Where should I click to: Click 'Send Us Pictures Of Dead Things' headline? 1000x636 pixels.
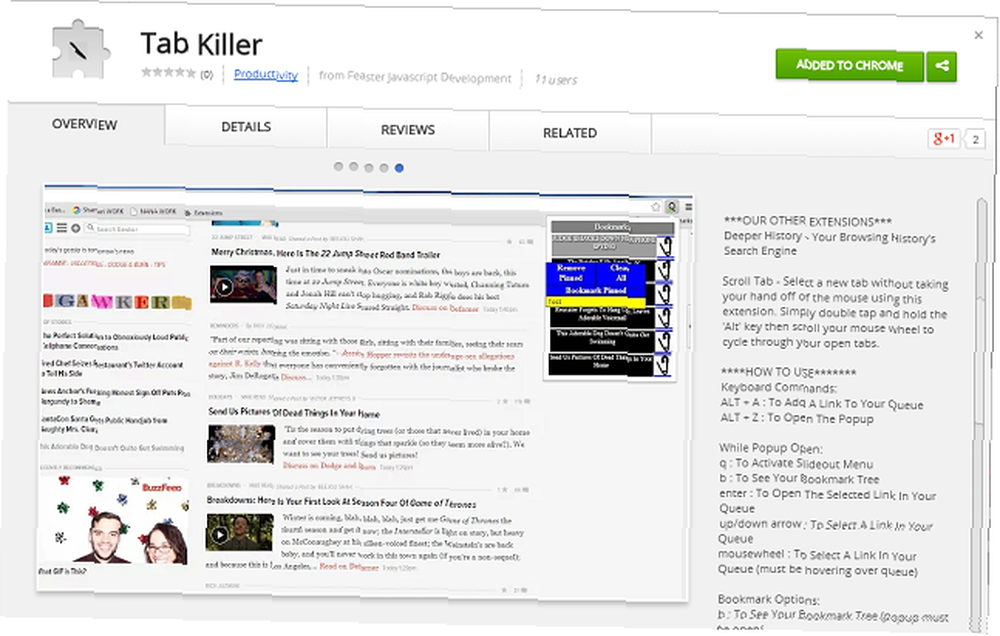point(294,412)
